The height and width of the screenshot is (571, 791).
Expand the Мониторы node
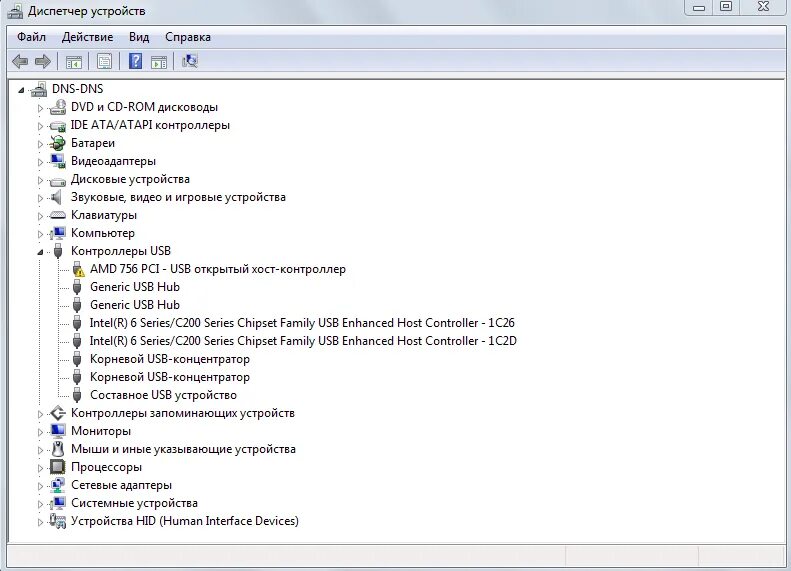40,432
